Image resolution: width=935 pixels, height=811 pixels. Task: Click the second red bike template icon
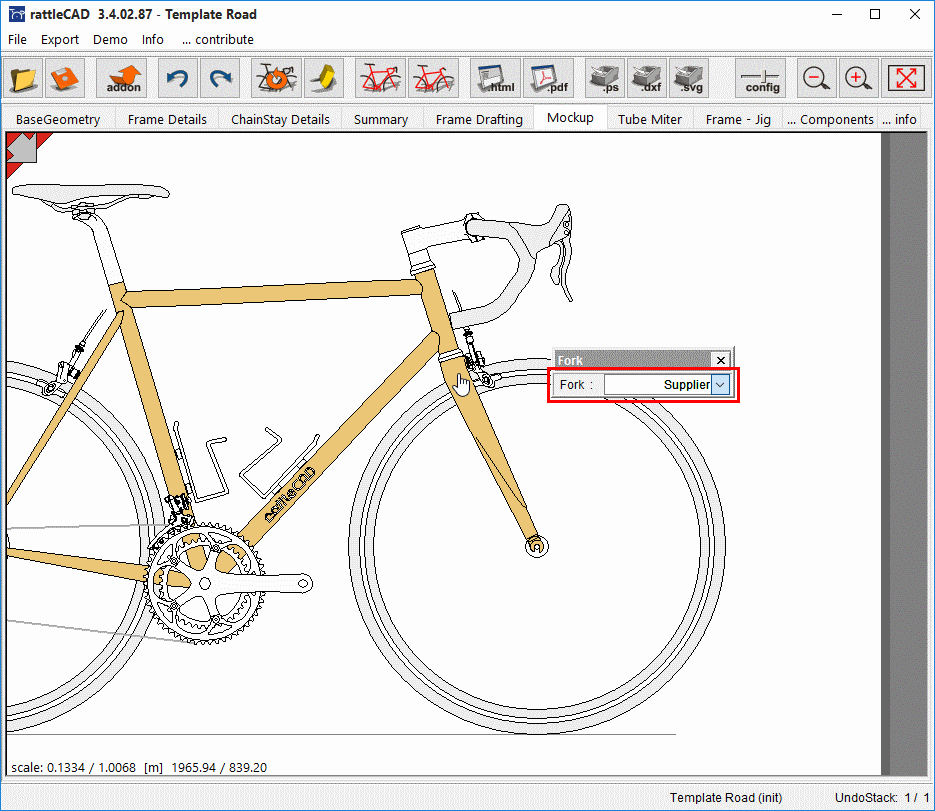pos(434,78)
